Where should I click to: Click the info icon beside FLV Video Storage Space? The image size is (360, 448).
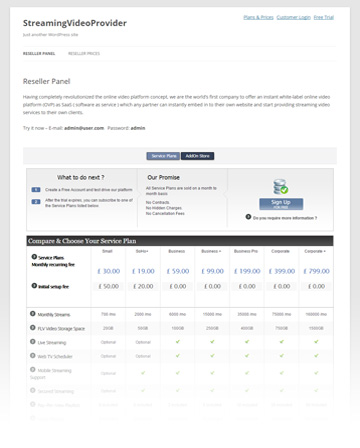[33, 328]
